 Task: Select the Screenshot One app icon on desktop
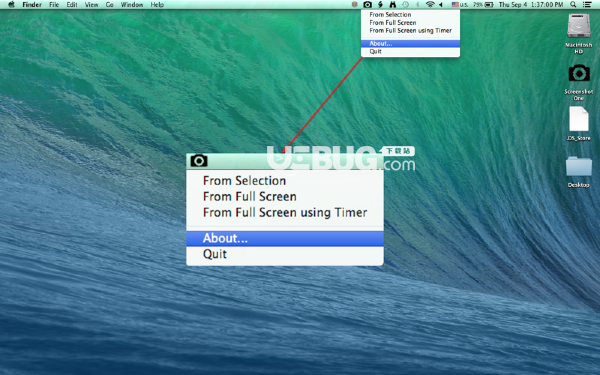point(579,73)
